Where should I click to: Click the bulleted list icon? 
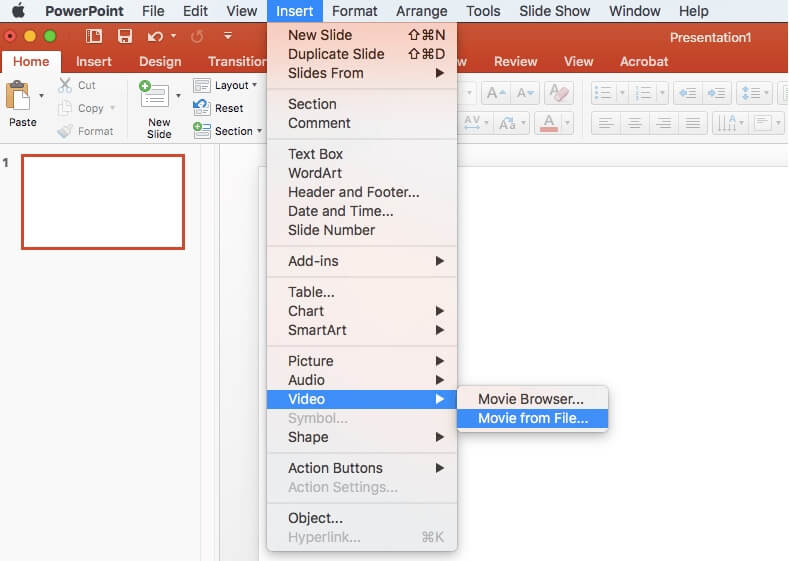[x=603, y=93]
